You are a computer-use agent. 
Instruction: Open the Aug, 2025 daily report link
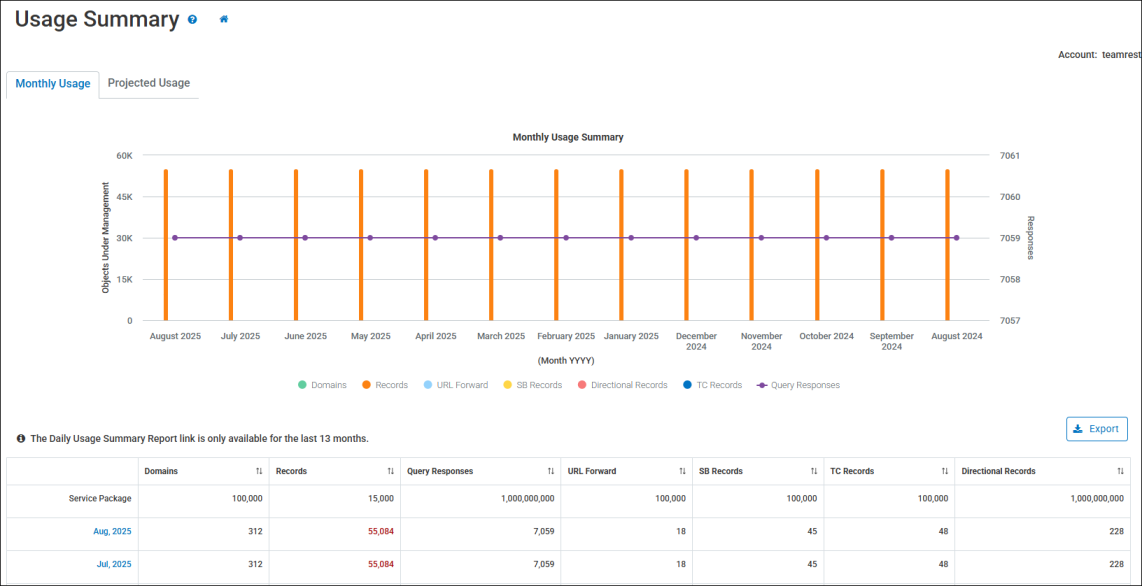point(112,531)
